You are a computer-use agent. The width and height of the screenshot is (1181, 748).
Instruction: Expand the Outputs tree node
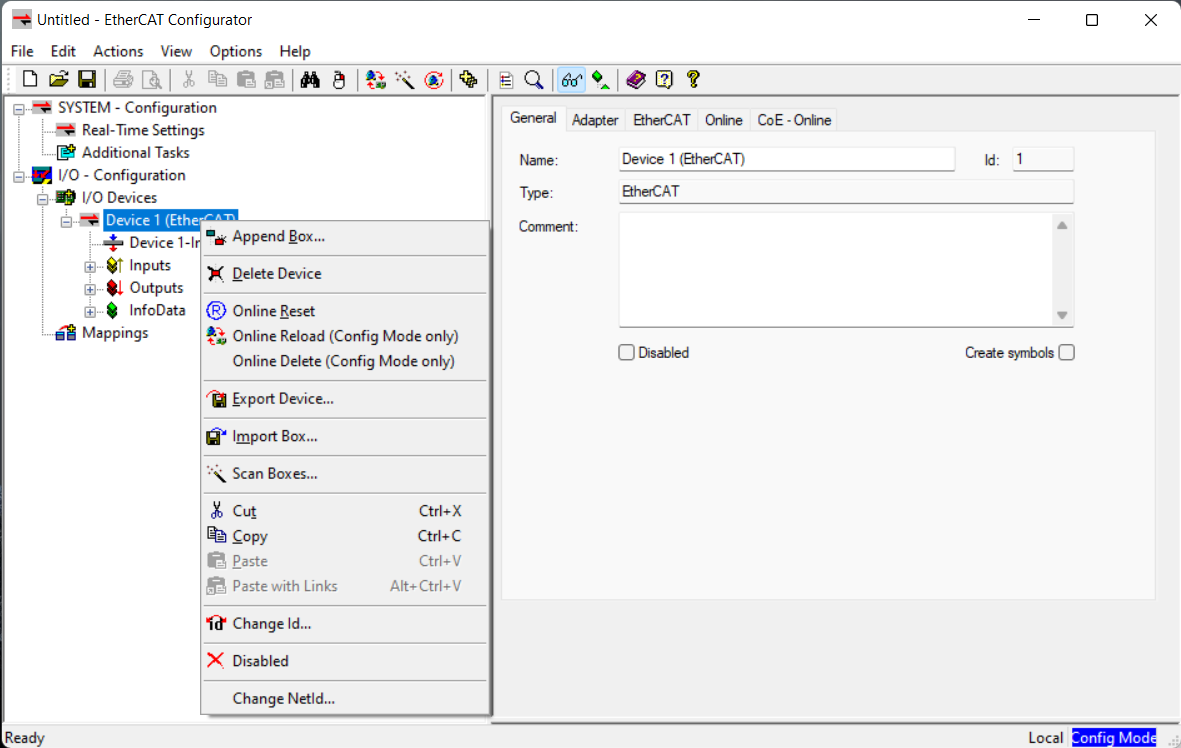point(90,289)
